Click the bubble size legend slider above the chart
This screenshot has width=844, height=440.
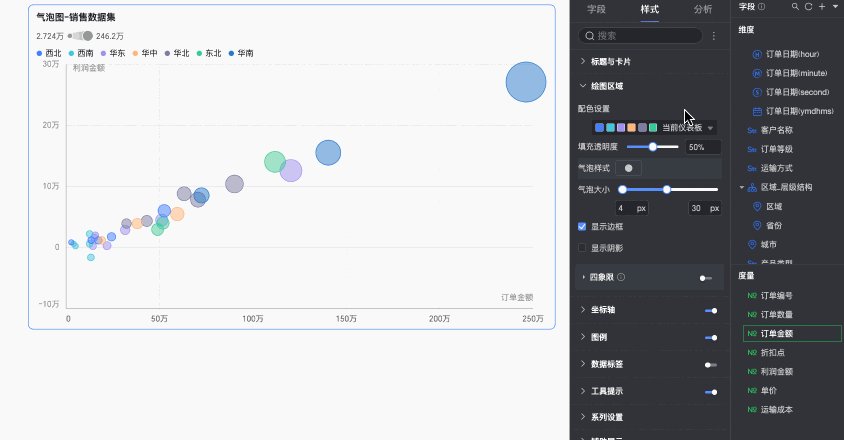click(80, 36)
